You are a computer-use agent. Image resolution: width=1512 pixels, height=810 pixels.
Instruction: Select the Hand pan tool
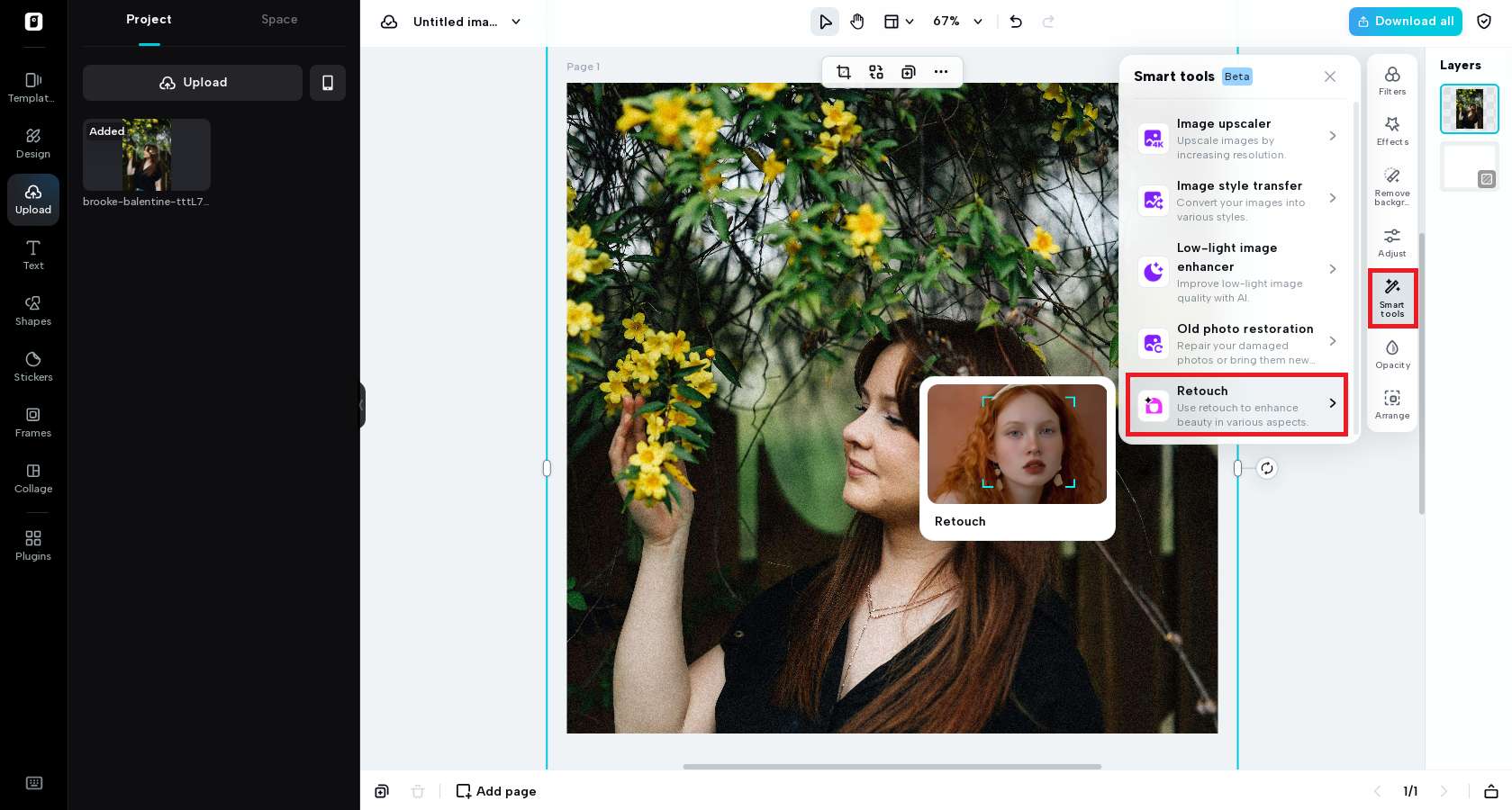coord(856,22)
